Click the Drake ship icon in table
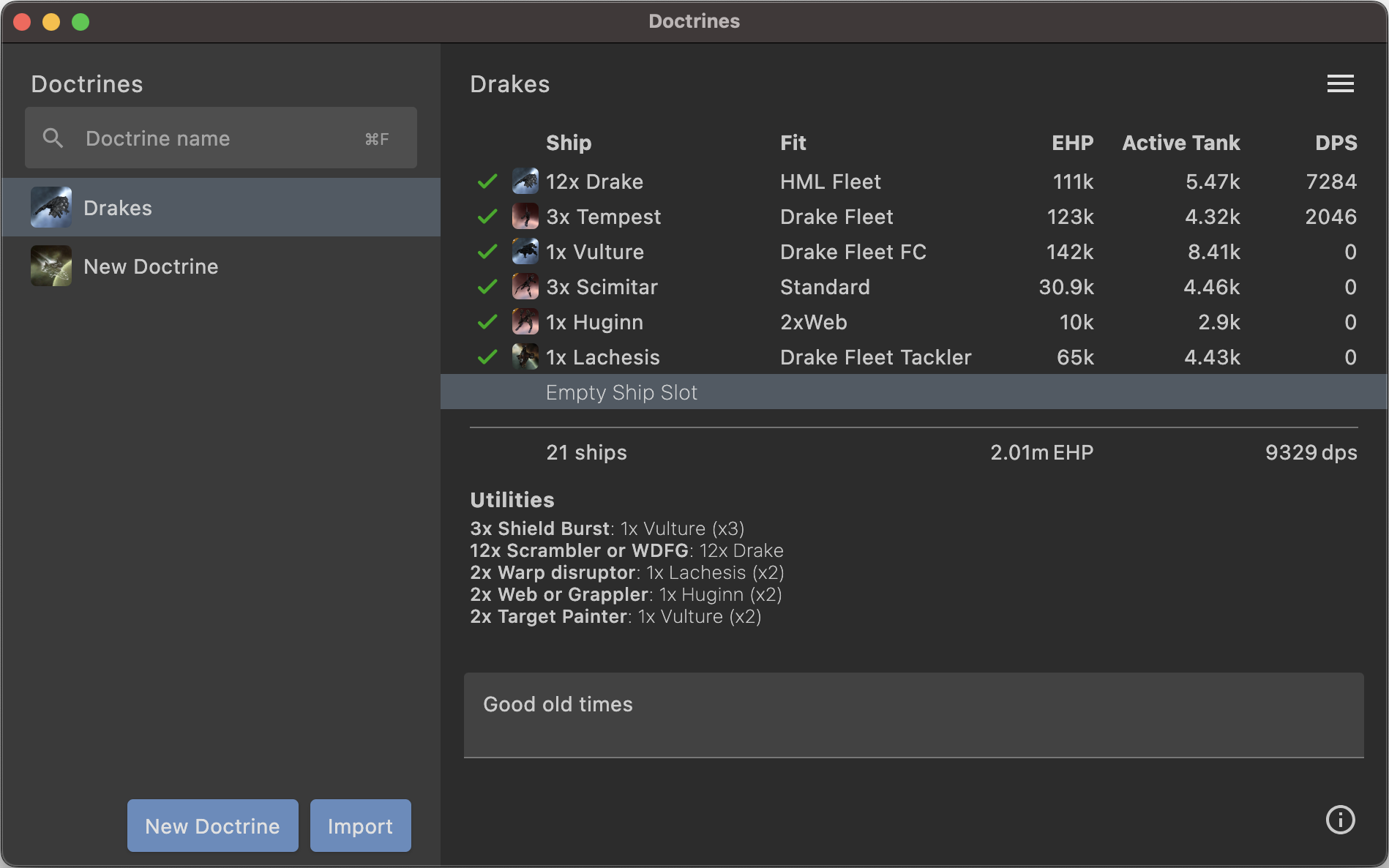The height and width of the screenshot is (868, 1389). [x=525, y=181]
